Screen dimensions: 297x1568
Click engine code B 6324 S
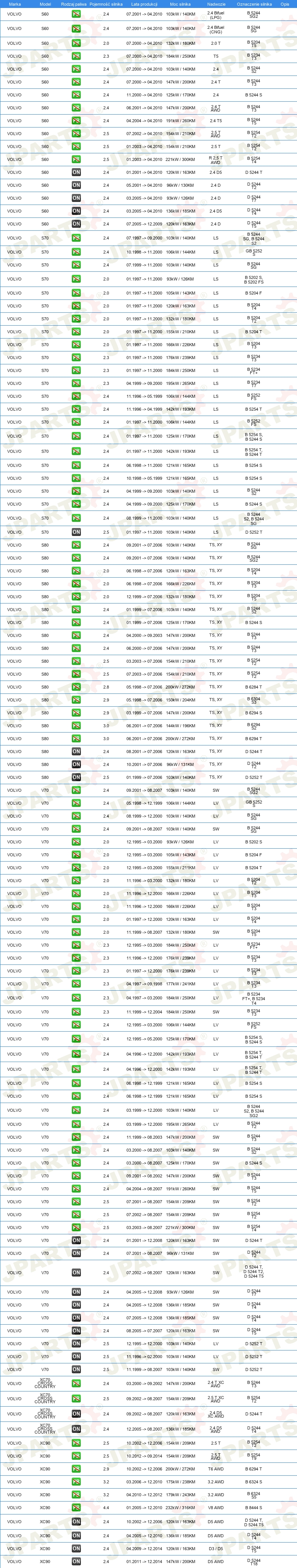coord(254,1481)
